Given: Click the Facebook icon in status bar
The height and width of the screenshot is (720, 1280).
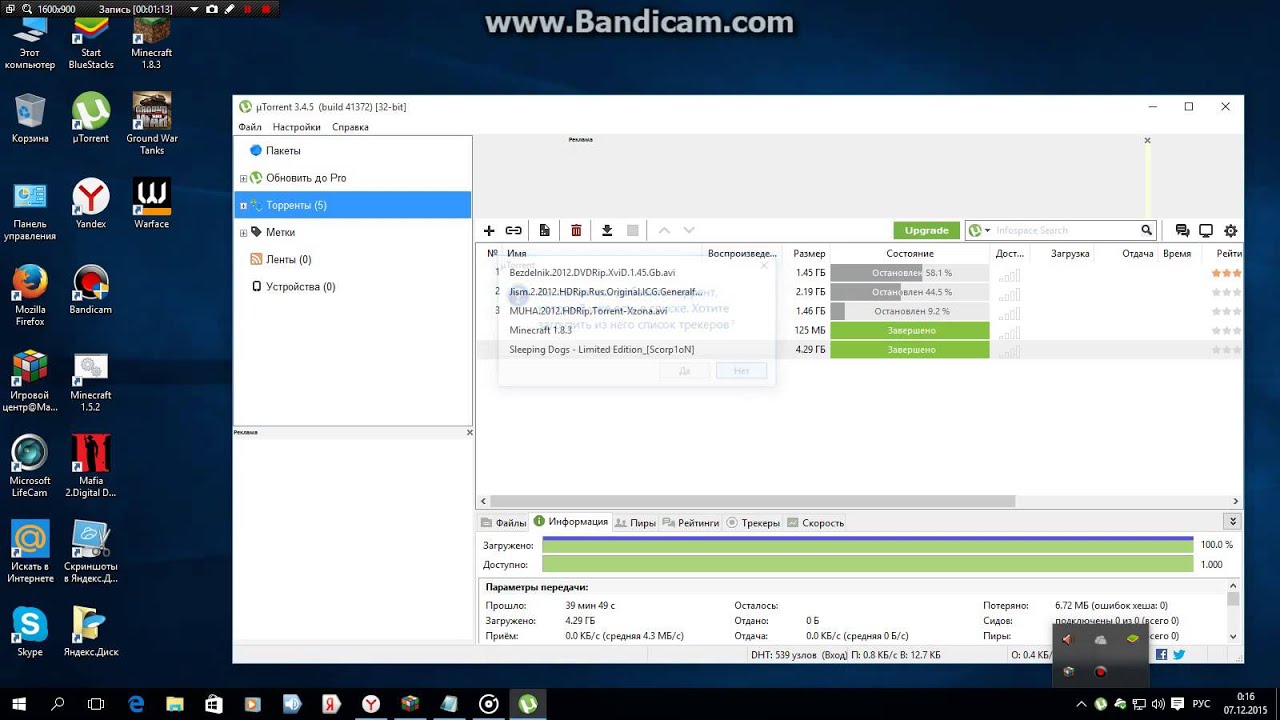Looking at the screenshot, I should tap(1162, 655).
